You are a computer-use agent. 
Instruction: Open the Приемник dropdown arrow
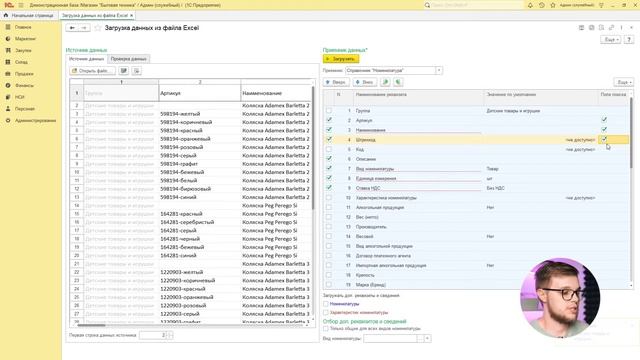tap(439, 70)
